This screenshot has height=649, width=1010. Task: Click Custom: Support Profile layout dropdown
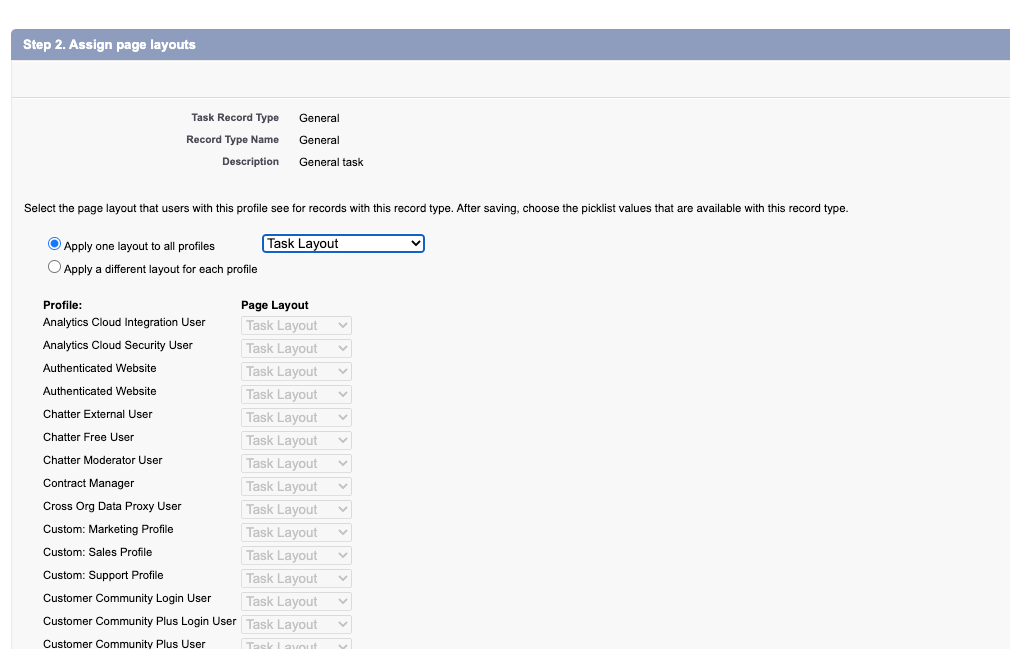click(296, 579)
